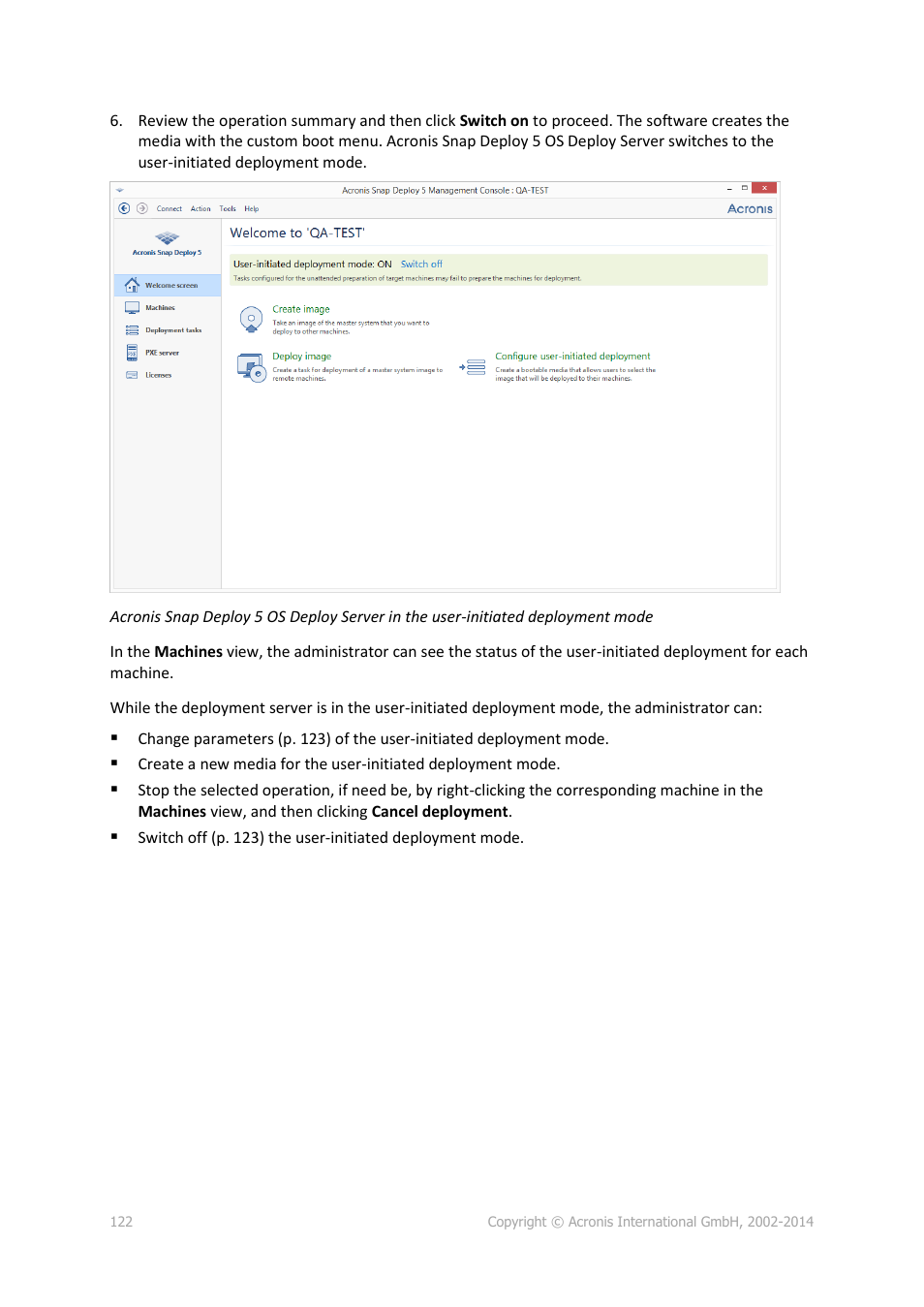924x1307 pixels.
Task: Click the Welcome to 'QA-TEST' heading
Action: coord(297,233)
